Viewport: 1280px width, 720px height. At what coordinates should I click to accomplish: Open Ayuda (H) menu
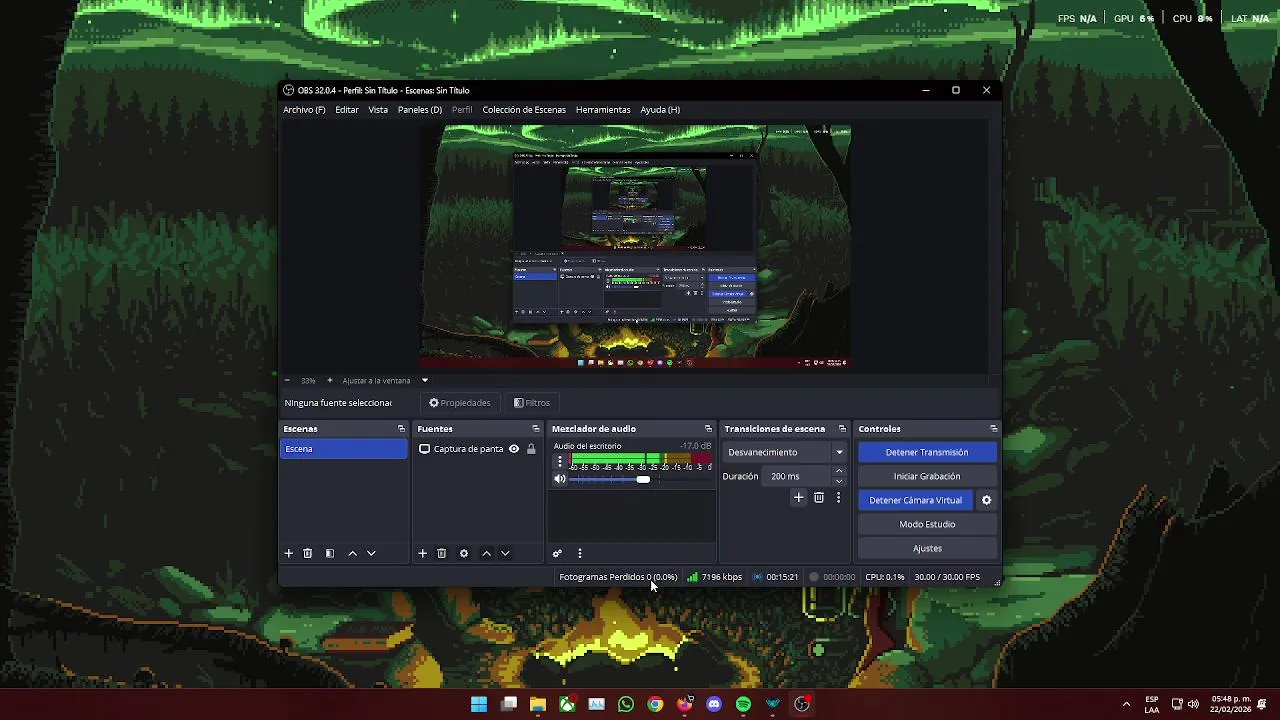coord(660,110)
